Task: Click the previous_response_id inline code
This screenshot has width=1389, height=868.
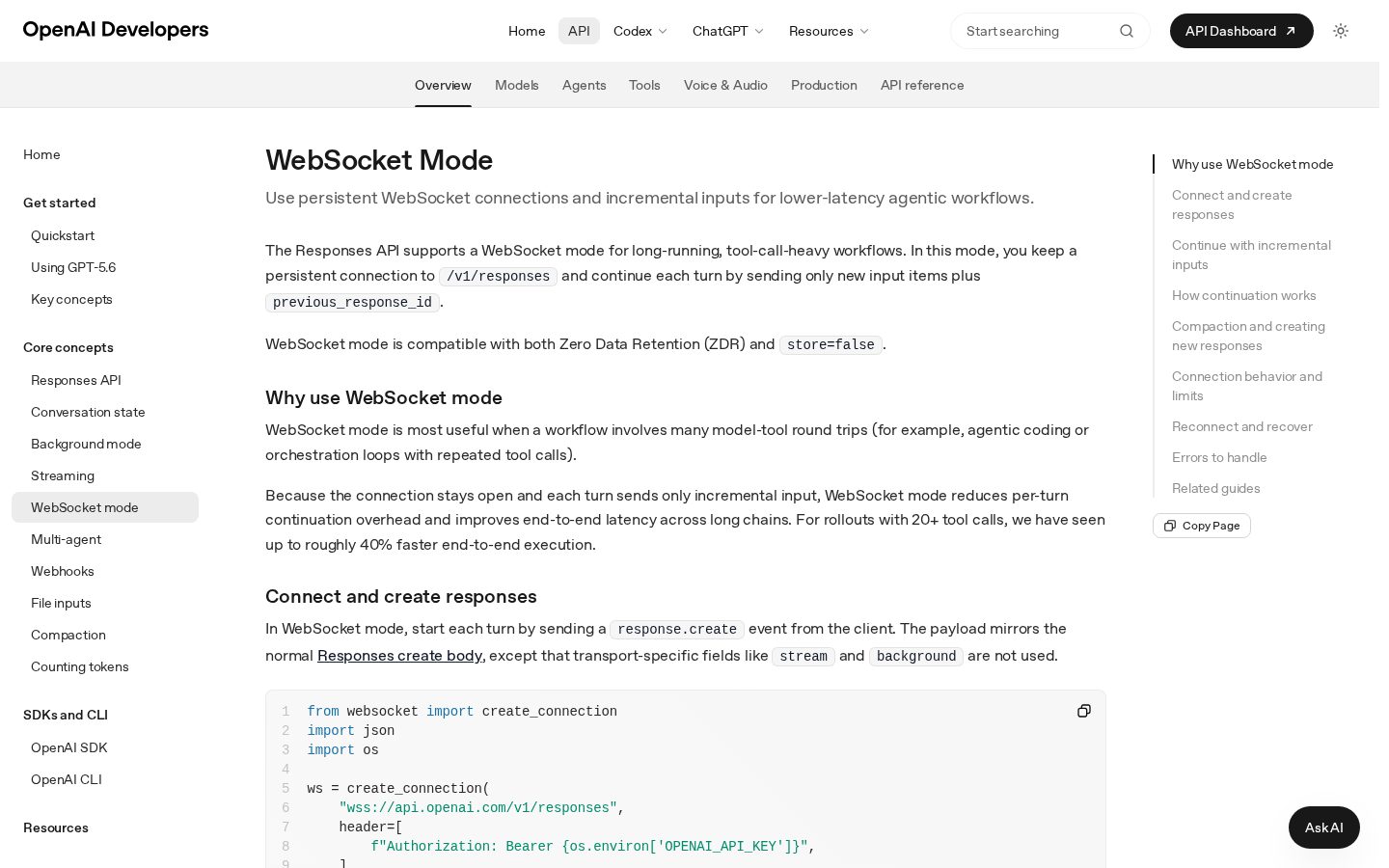Action: click(x=352, y=302)
